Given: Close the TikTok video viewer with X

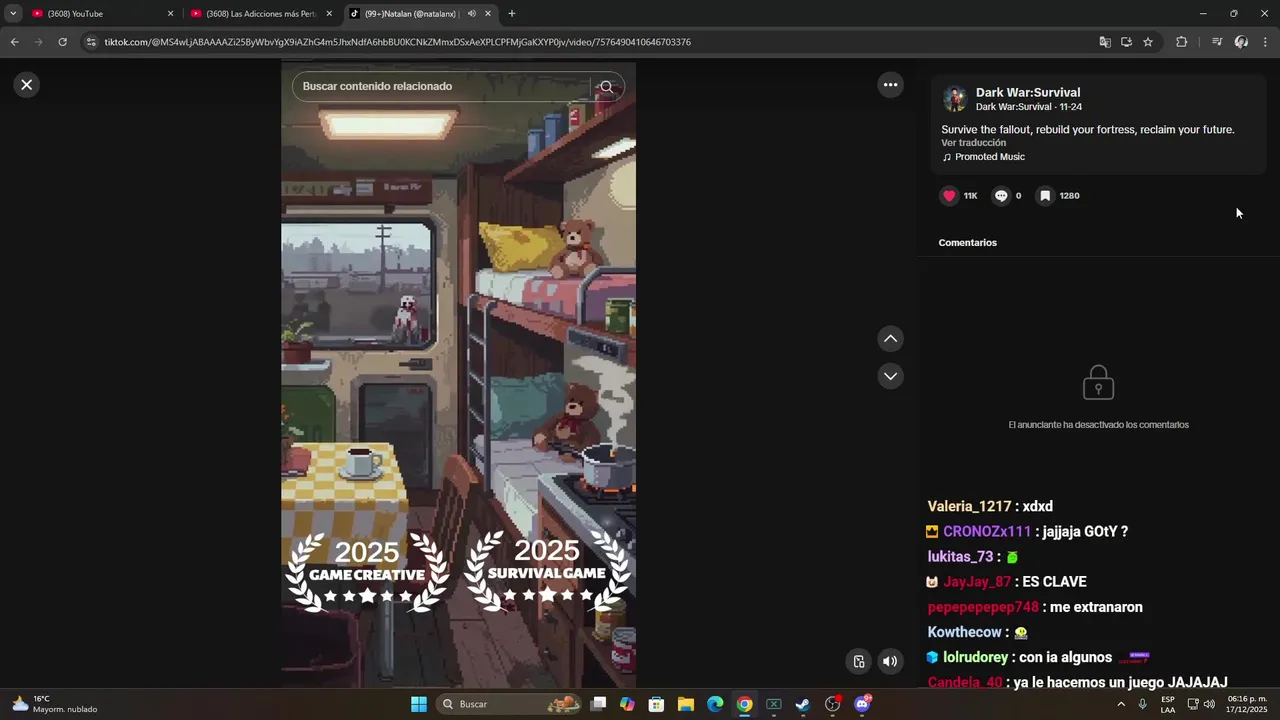Looking at the screenshot, I should pyautogui.click(x=27, y=85).
